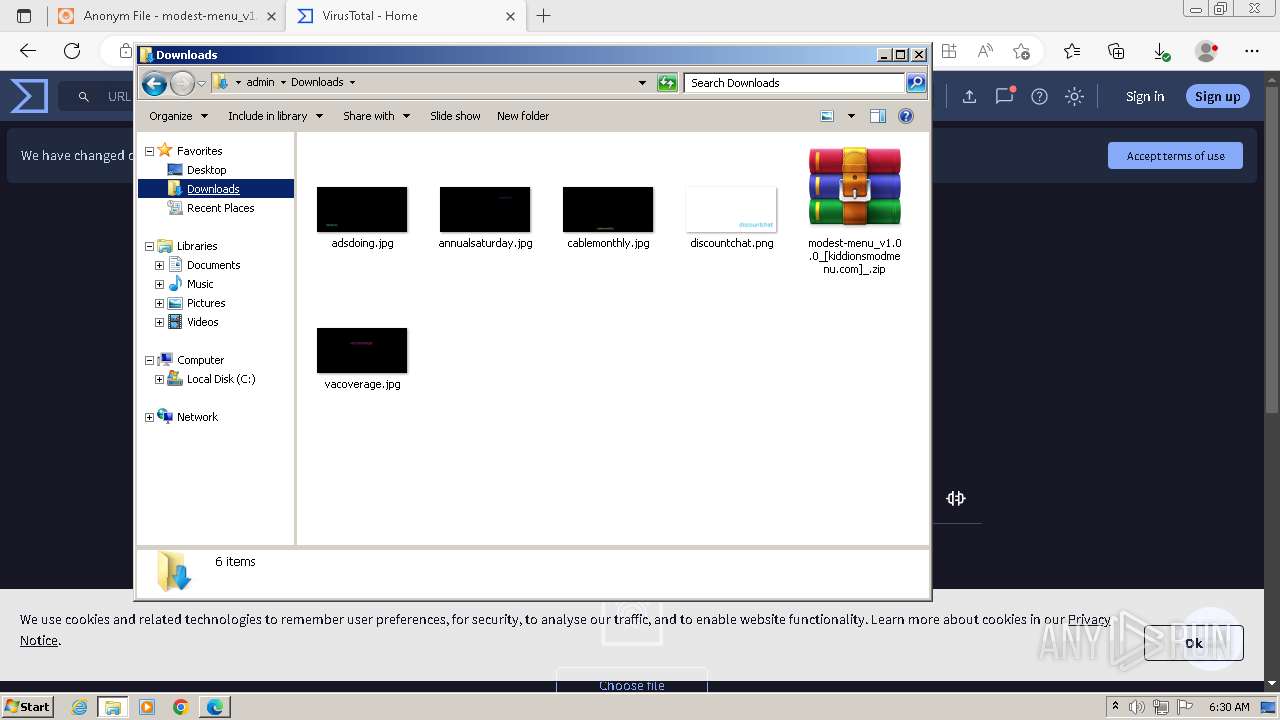Collapse the Favorites tree group

149,151
